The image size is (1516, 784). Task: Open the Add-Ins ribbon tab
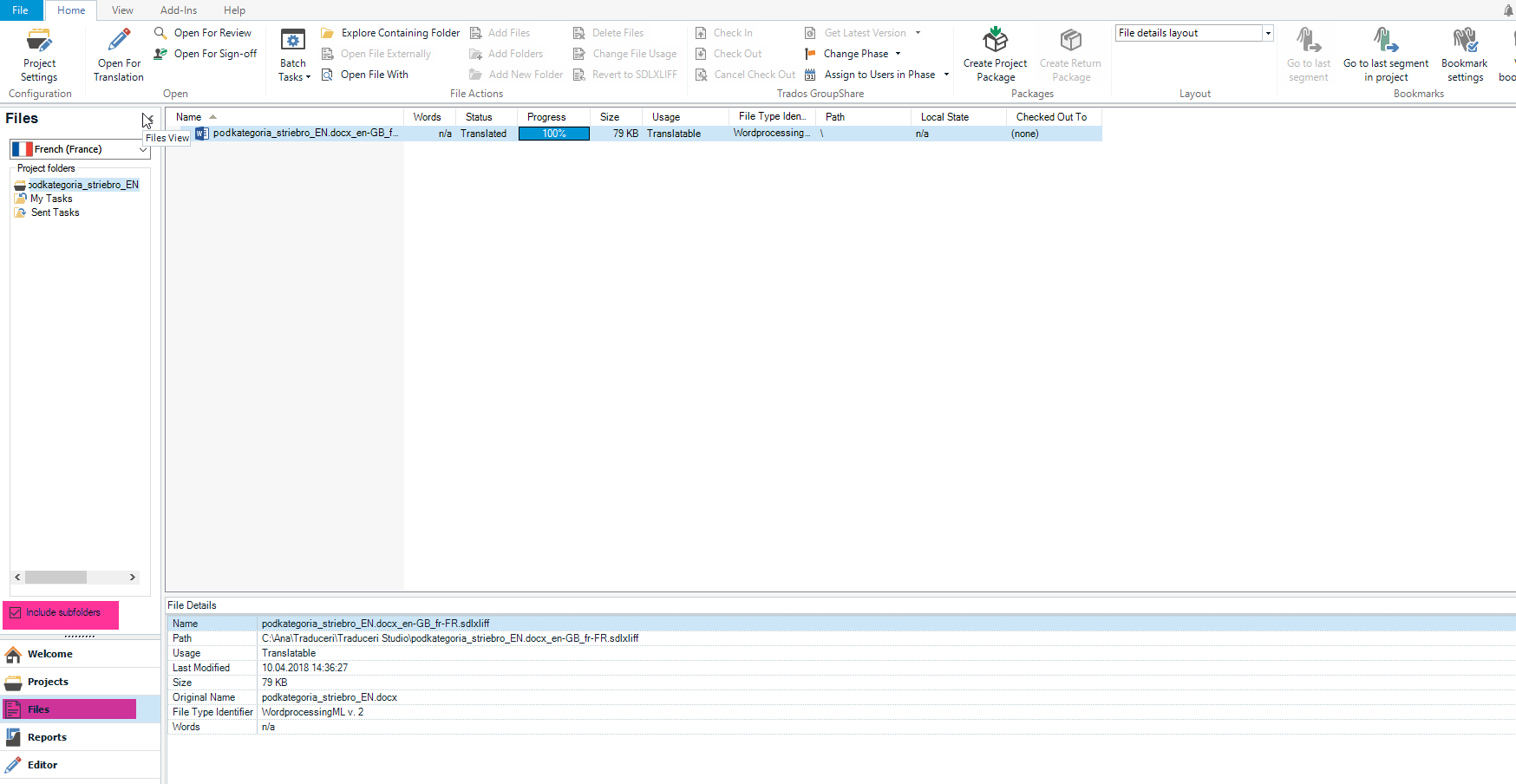[179, 10]
